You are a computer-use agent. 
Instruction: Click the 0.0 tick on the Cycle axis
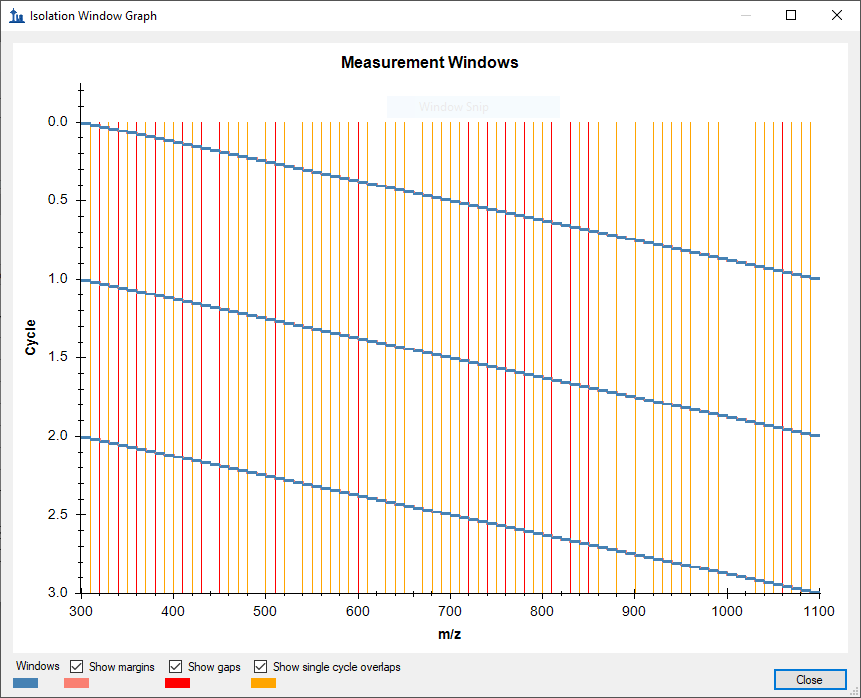tap(56, 122)
